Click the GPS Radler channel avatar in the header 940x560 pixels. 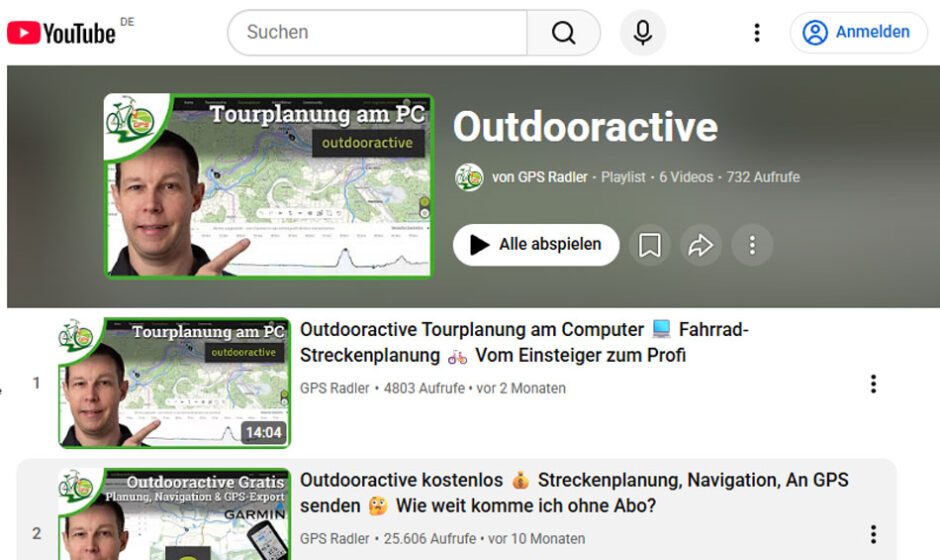469,177
